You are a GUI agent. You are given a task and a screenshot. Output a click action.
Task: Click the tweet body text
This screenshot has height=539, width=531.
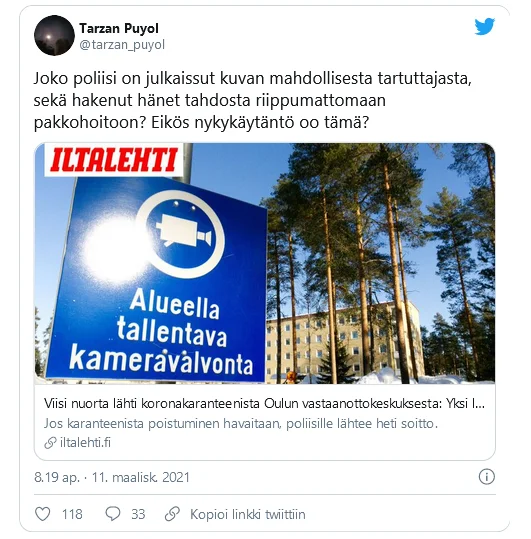point(253,100)
